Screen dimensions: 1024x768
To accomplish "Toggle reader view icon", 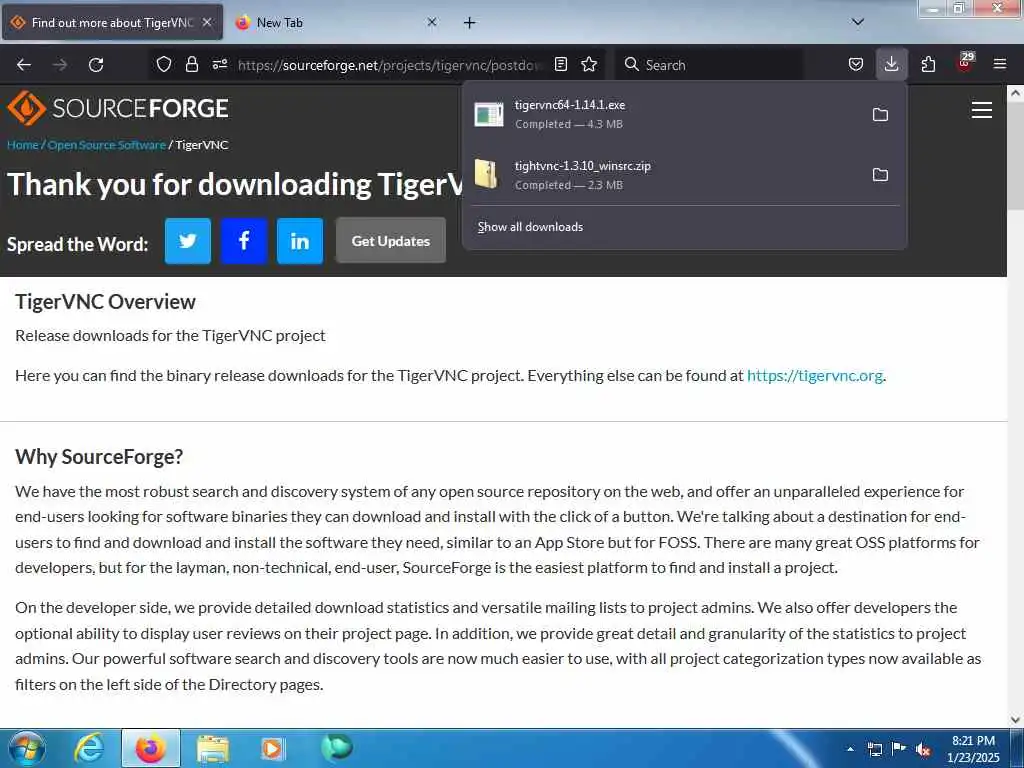I will point(560,64).
